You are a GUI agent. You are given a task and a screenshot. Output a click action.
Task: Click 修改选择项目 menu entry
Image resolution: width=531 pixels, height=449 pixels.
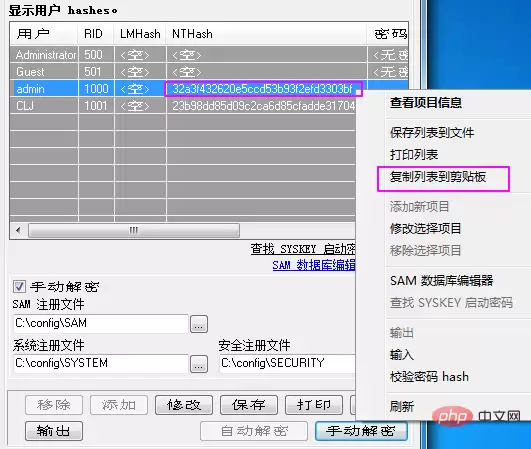425,229
